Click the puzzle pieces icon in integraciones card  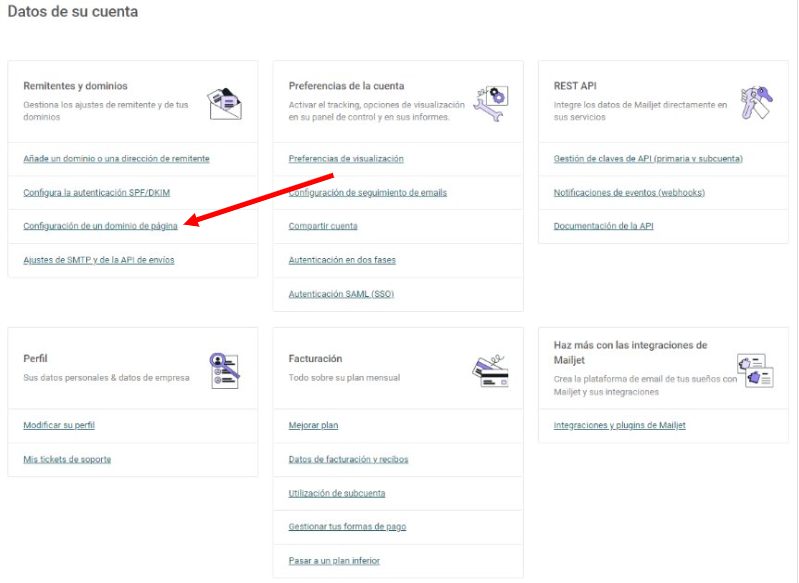click(x=755, y=371)
